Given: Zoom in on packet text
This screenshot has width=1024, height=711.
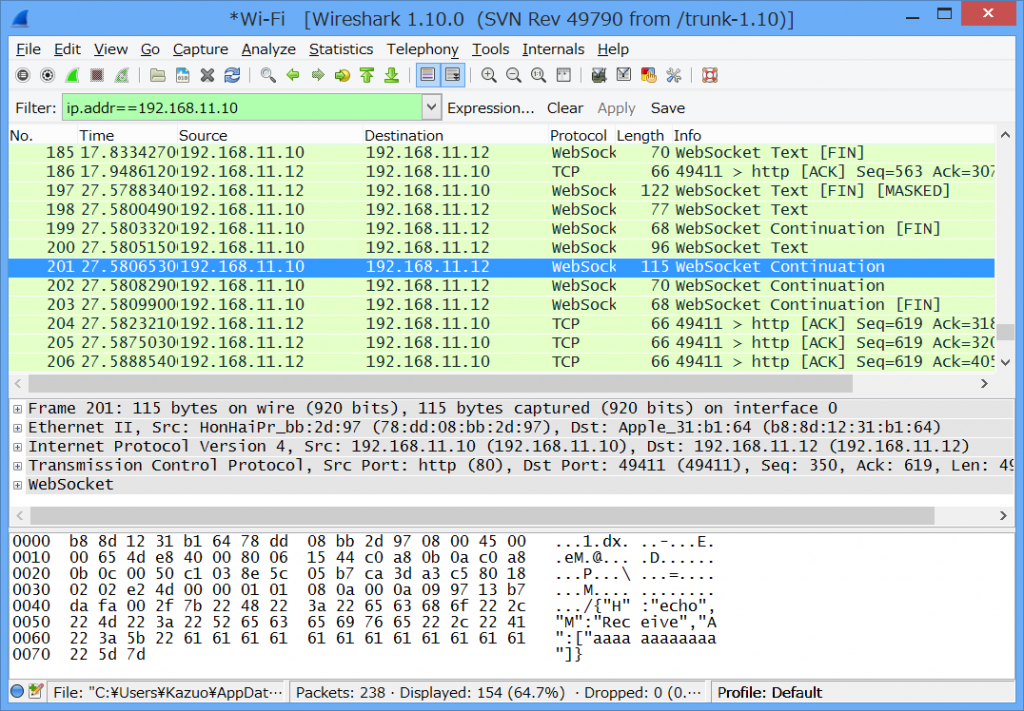Looking at the screenshot, I should point(489,75).
